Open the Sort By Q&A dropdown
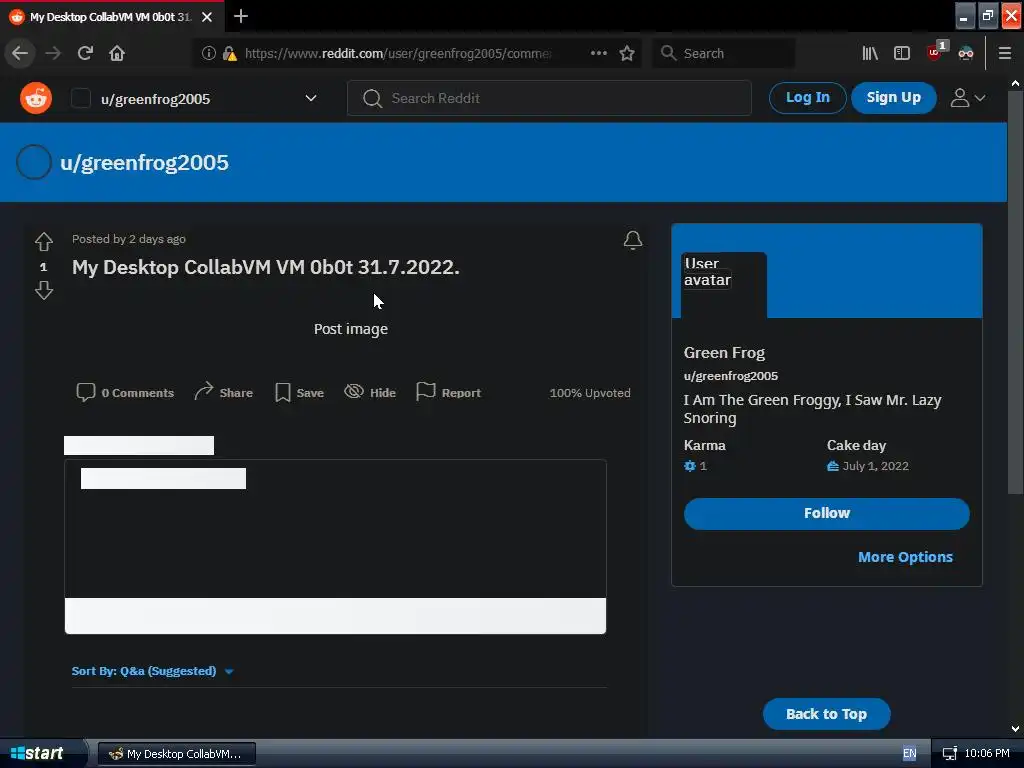1024x768 pixels. (152, 671)
